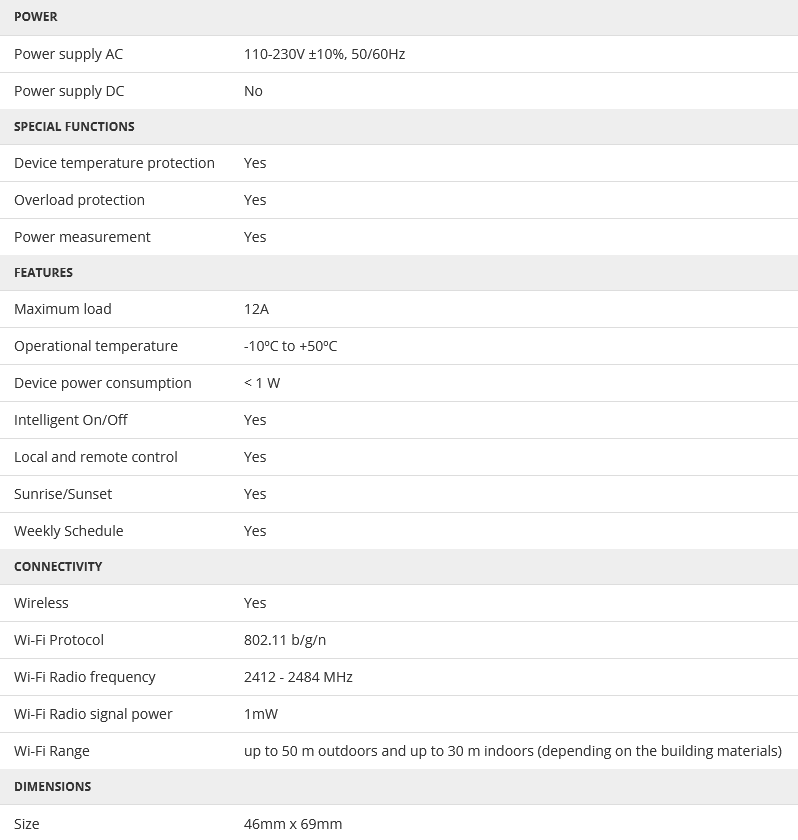The width and height of the screenshot is (798, 840).
Task: Click the CONNECTIVITY section header
Action: pos(58,567)
